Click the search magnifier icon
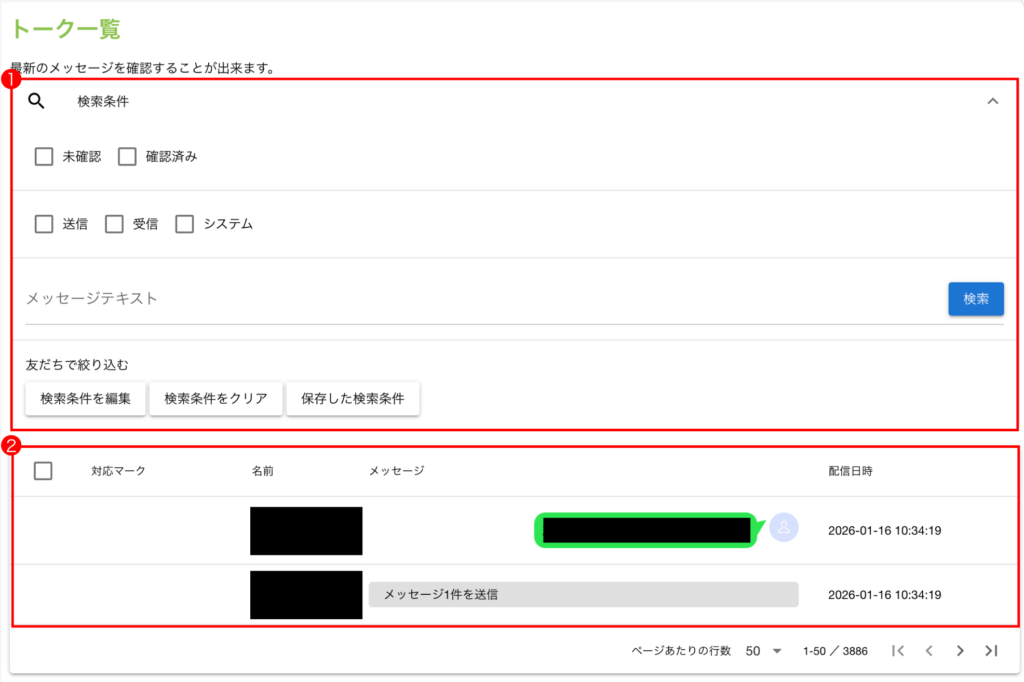Image resolution: width=1024 pixels, height=682 pixels. (x=37, y=101)
